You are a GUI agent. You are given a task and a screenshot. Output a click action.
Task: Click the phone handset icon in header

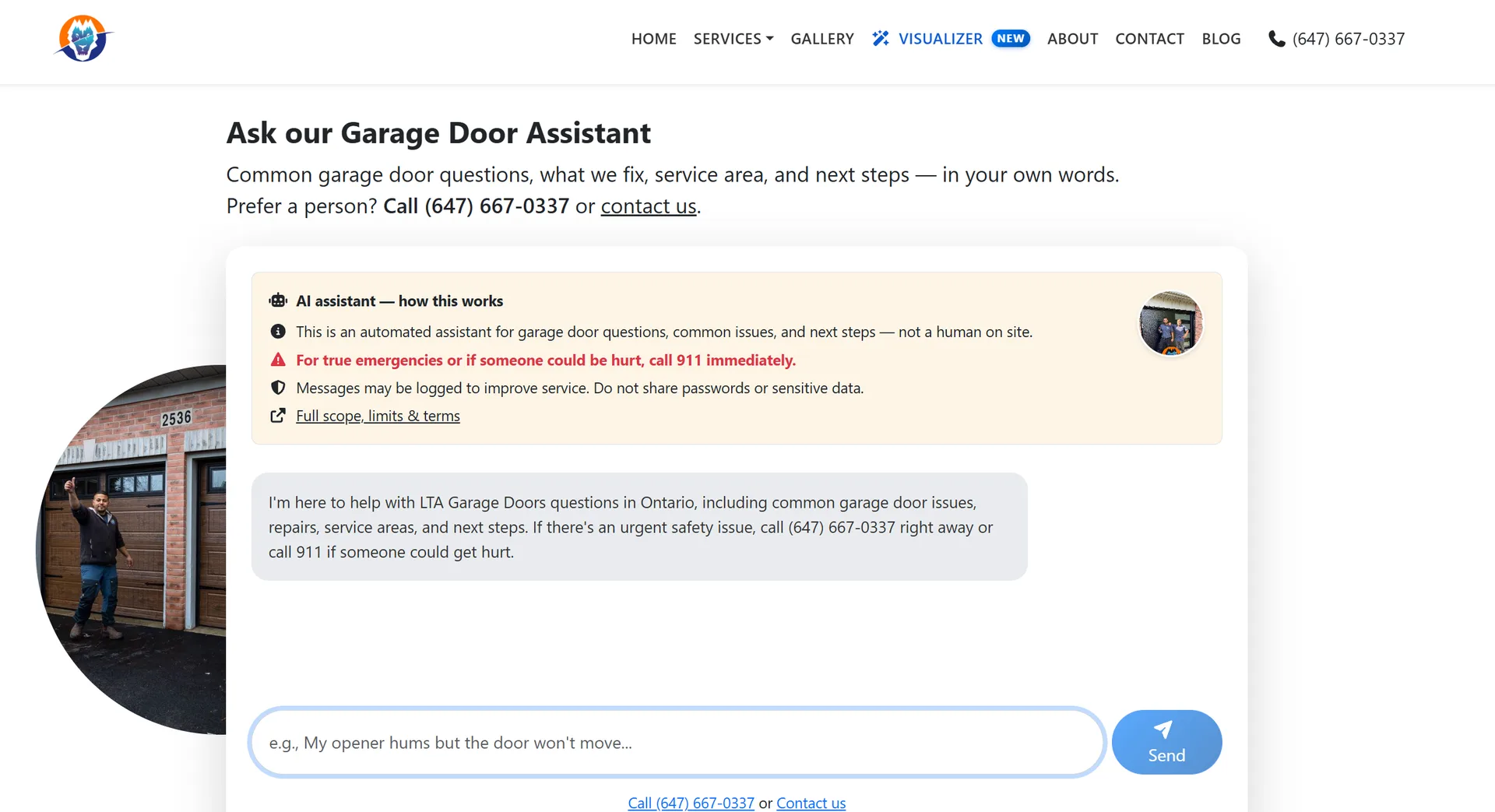click(x=1277, y=38)
